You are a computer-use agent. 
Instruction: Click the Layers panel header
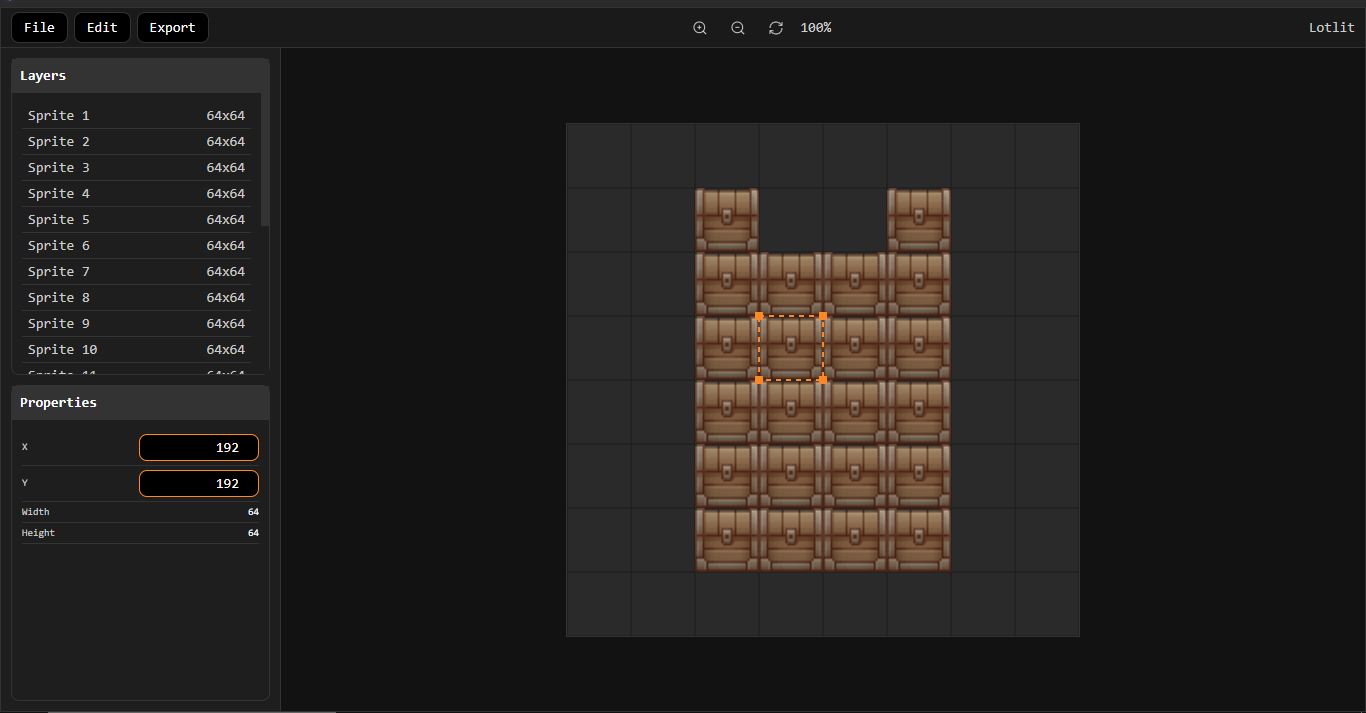(x=43, y=75)
